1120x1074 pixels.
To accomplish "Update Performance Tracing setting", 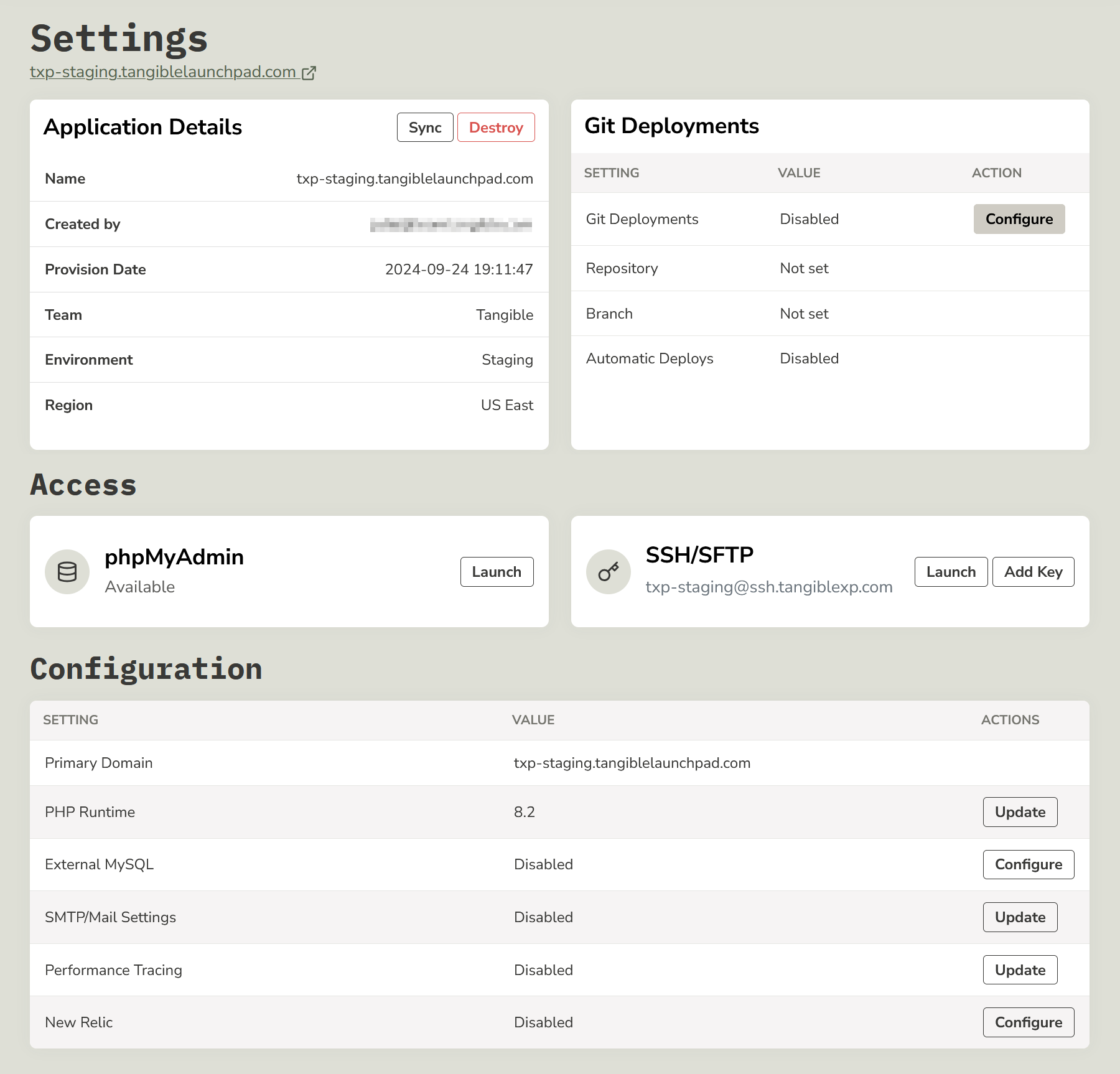I will pos(1019,970).
